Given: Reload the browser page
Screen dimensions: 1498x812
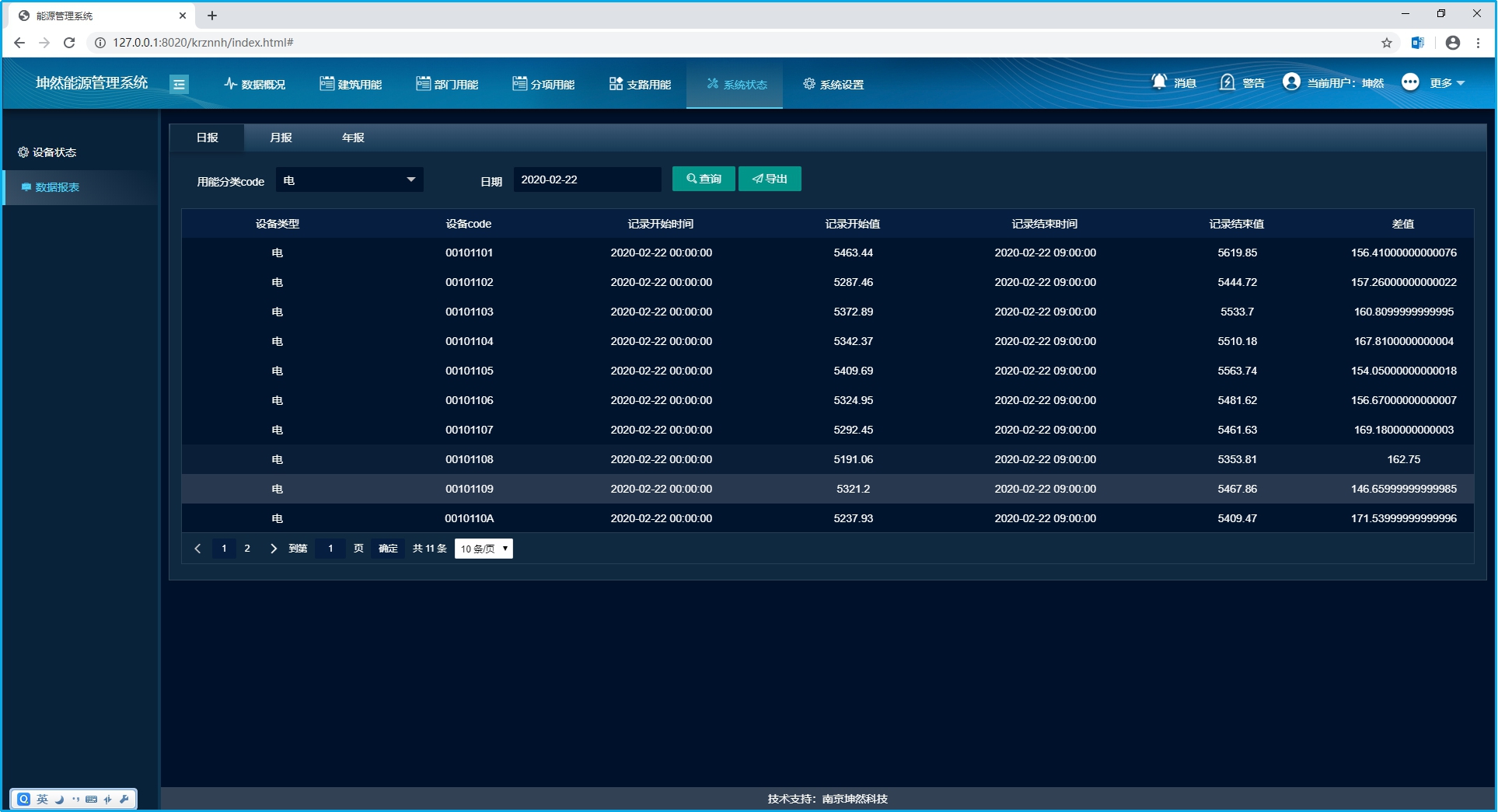Looking at the screenshot, I should point(69,43).
